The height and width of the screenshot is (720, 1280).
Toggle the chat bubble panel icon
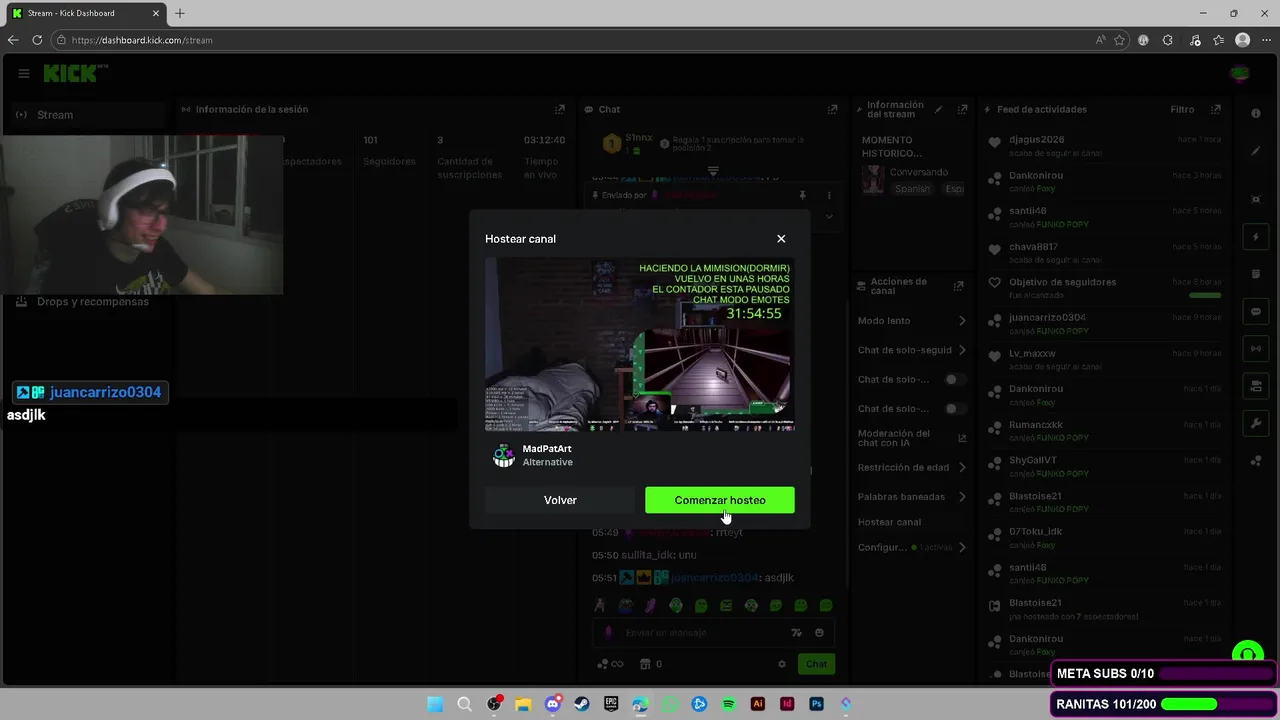click(1256, 312)
